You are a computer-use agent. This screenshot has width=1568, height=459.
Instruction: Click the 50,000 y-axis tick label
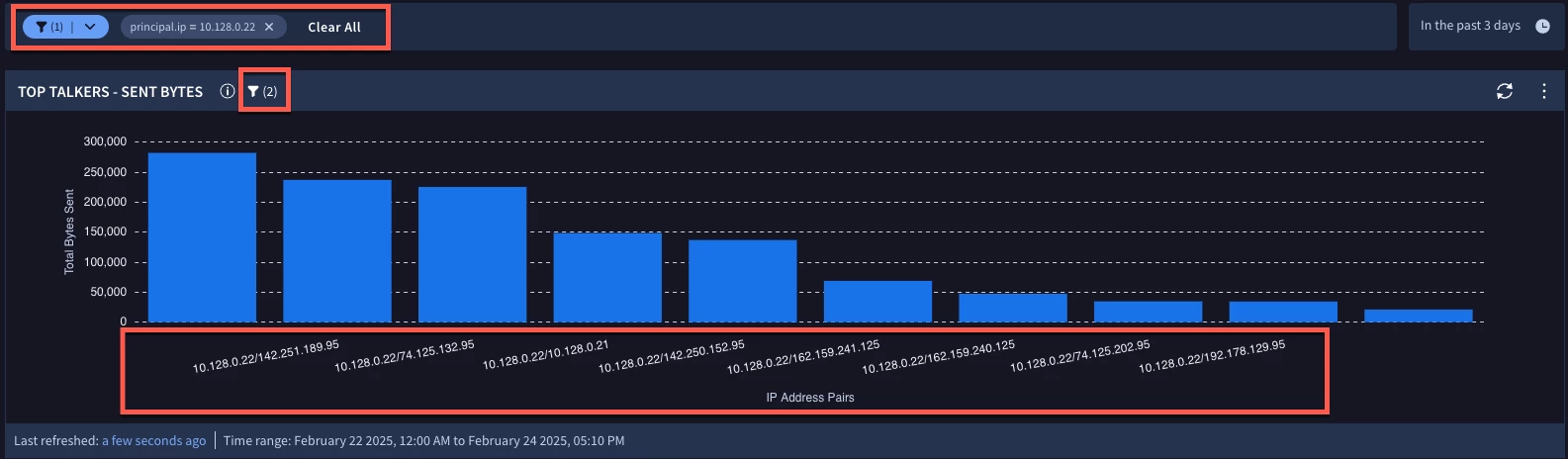[108, 292]
